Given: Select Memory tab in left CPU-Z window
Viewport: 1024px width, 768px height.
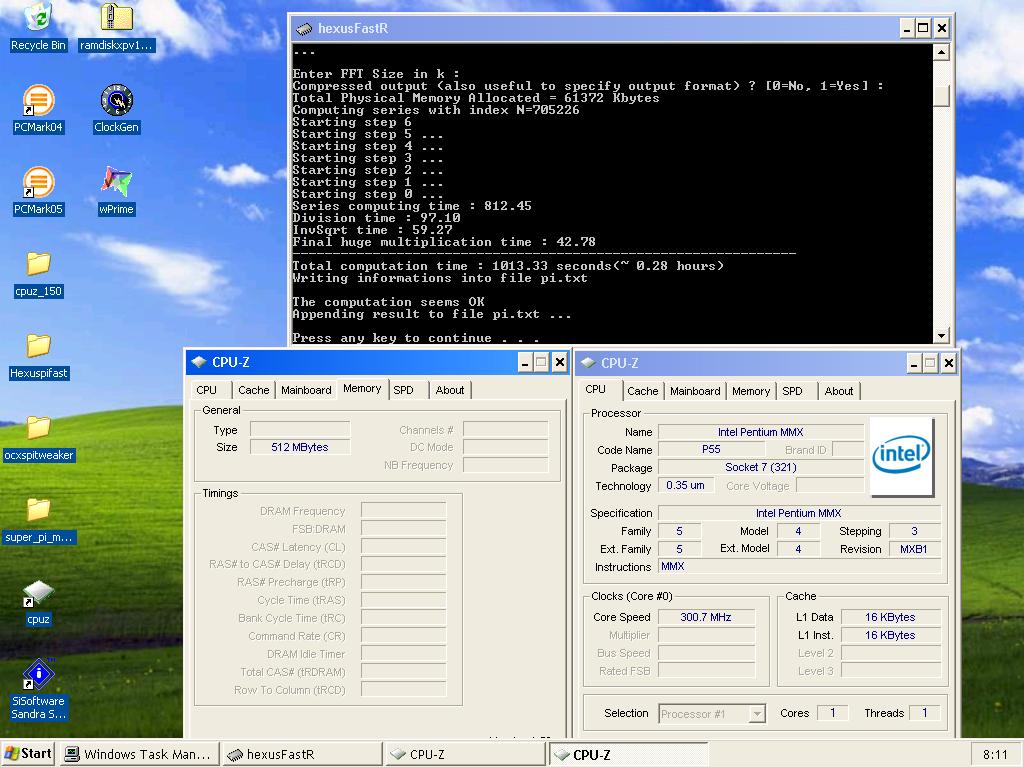Looking at the screenshot, I should (362, 389).
